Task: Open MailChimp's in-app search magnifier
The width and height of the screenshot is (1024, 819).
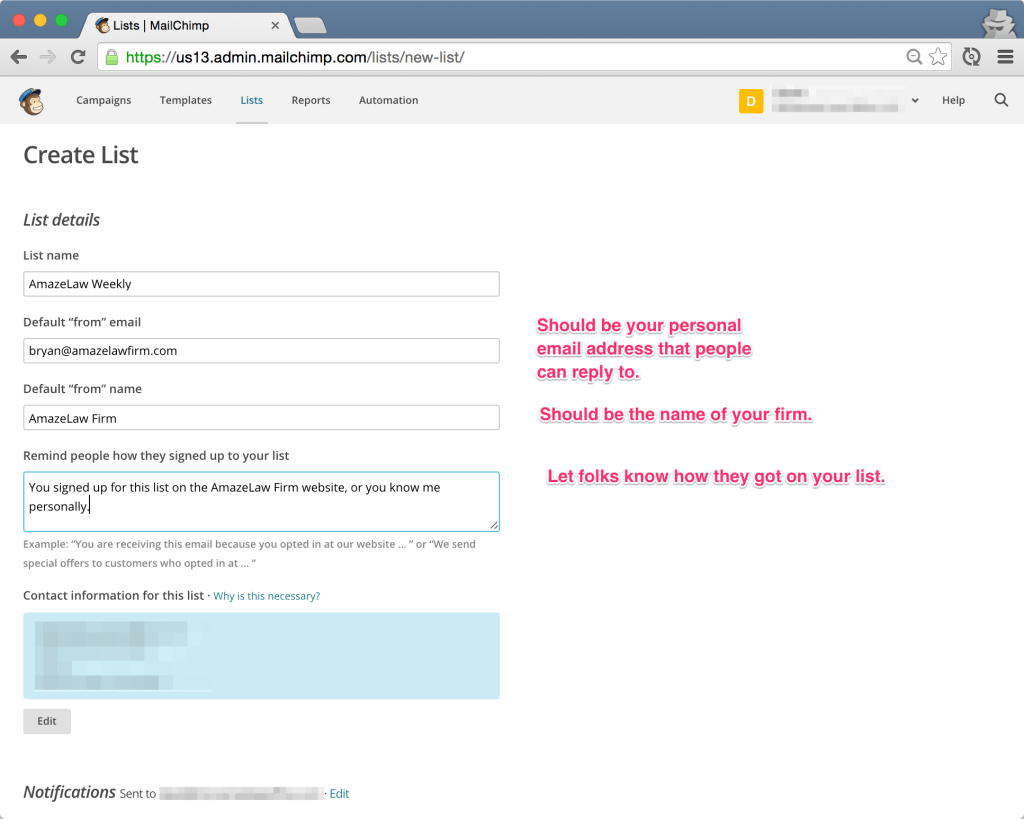Action: click(x=1001, y=100)
